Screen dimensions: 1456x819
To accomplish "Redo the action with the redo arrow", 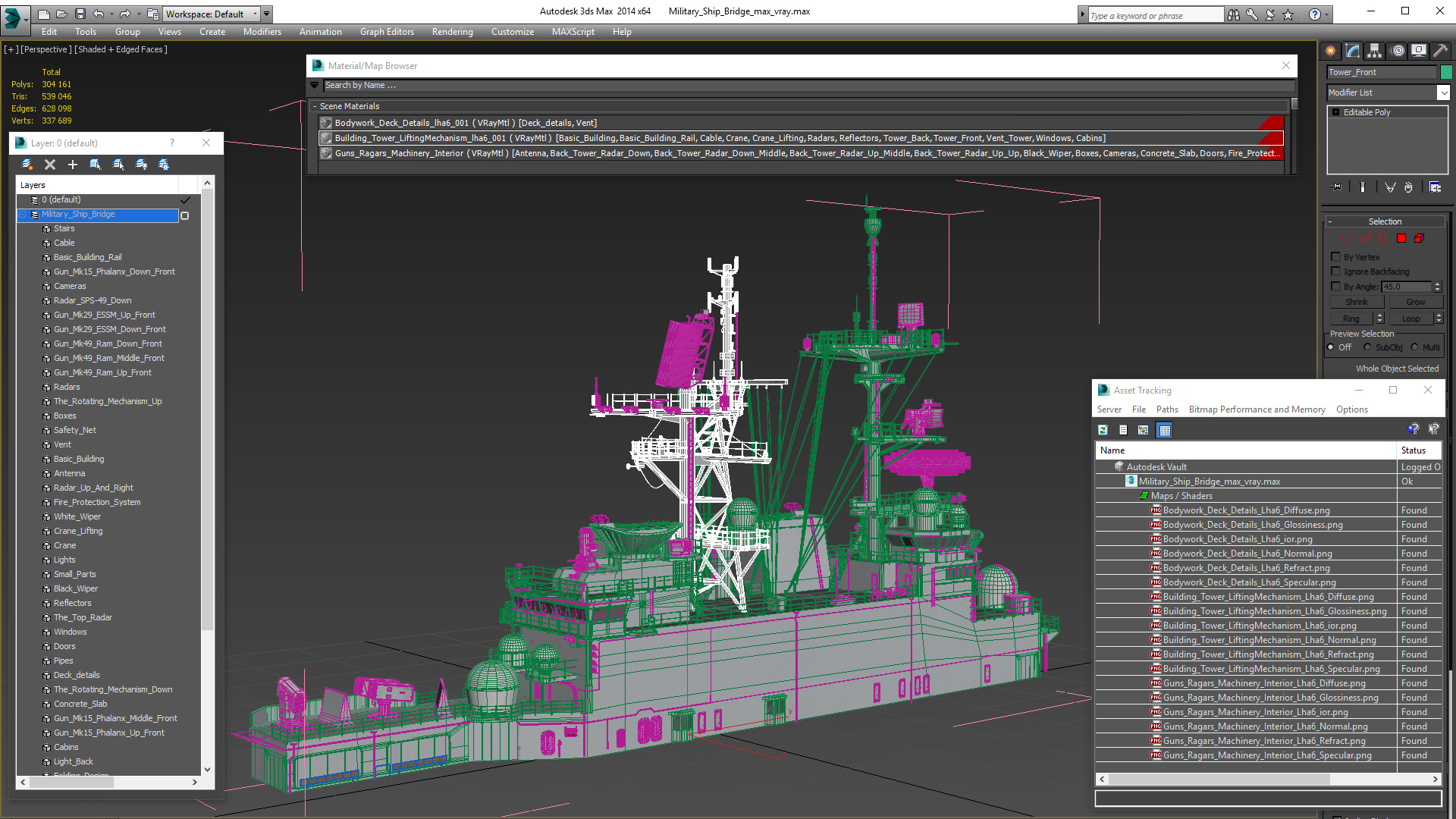I will pos(125,14).
